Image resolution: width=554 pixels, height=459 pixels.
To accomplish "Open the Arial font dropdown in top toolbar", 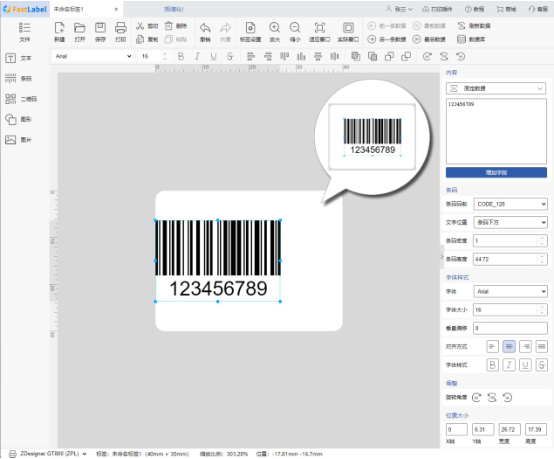I will 93,56.
